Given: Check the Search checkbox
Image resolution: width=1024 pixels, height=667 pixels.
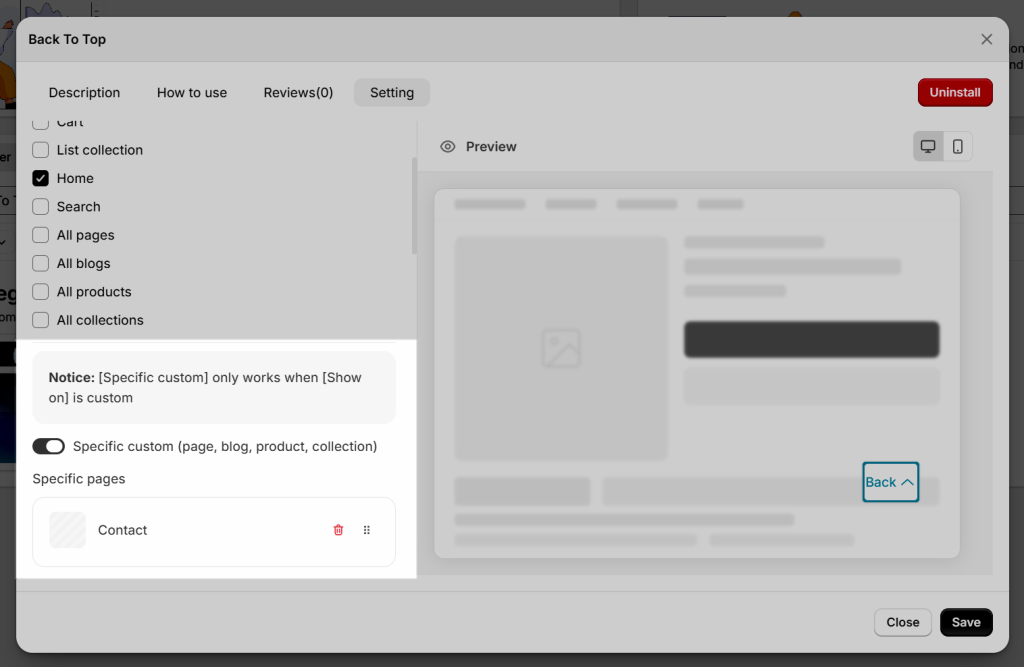Looking at the screenshot, I should point(40,206).
